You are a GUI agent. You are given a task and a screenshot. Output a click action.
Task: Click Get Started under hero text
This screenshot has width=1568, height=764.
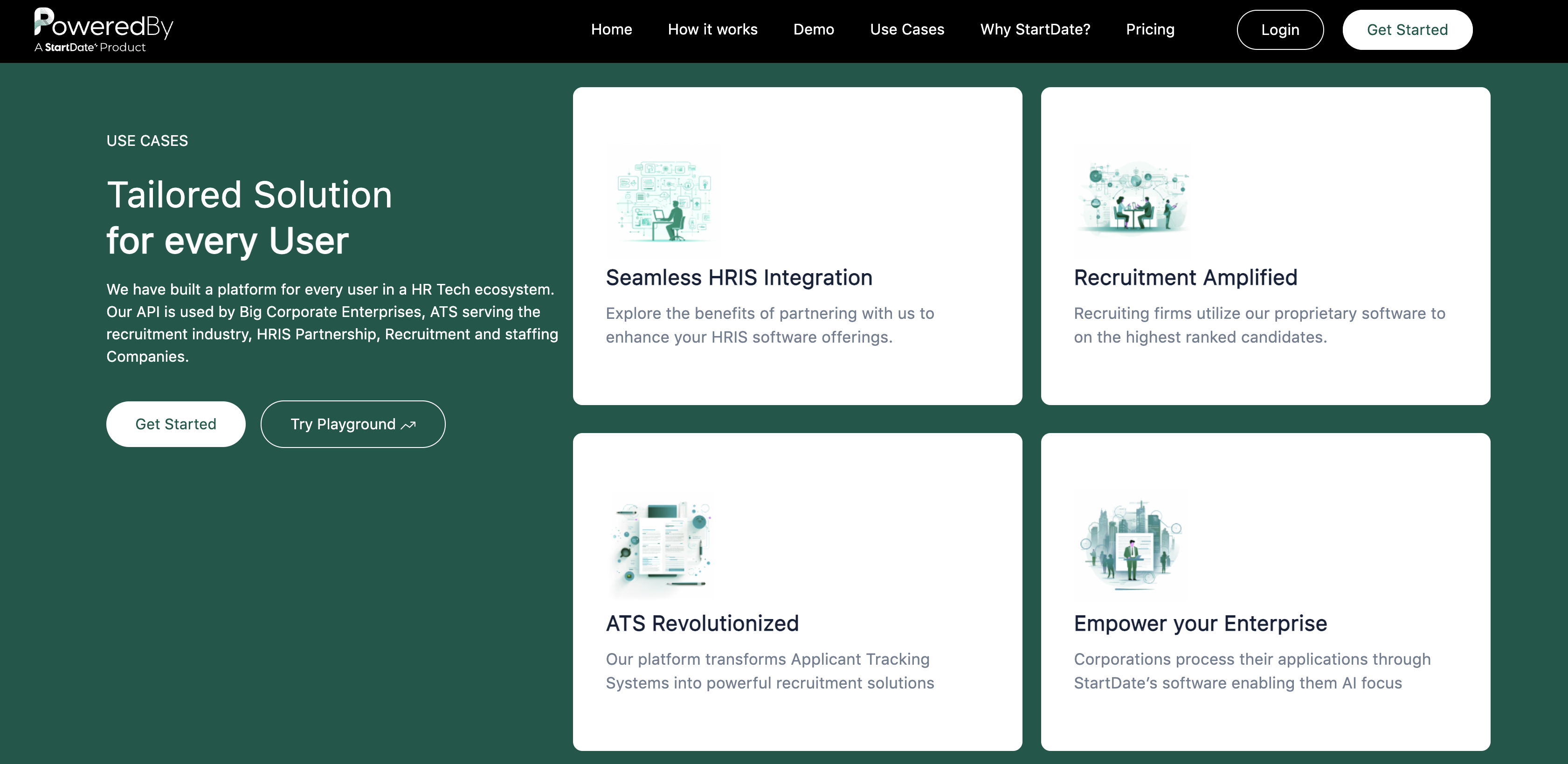click(175, 424)
